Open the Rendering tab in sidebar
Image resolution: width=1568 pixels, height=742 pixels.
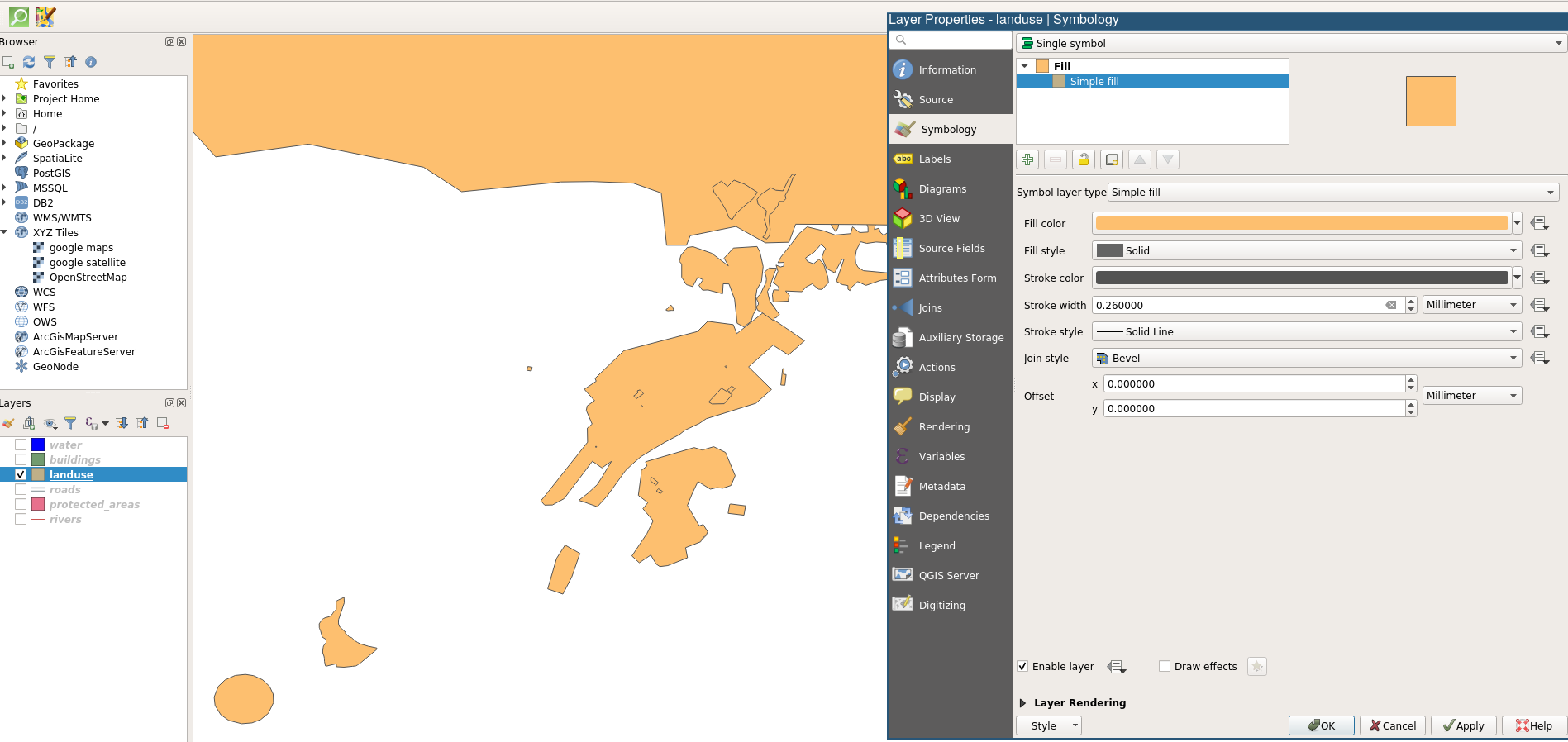click(944, 426)
